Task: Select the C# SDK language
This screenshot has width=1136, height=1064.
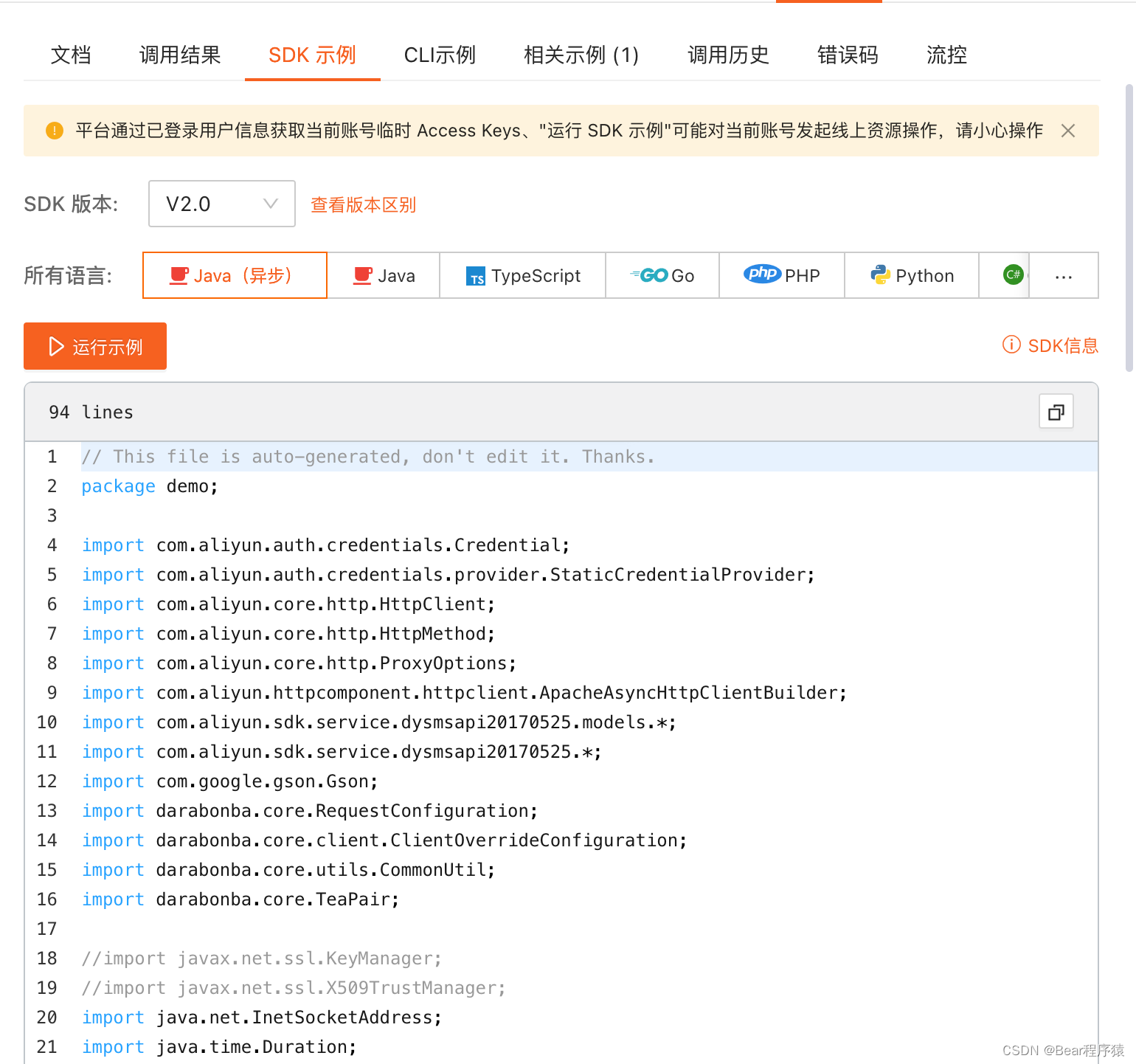Action: coord(1012,275)
